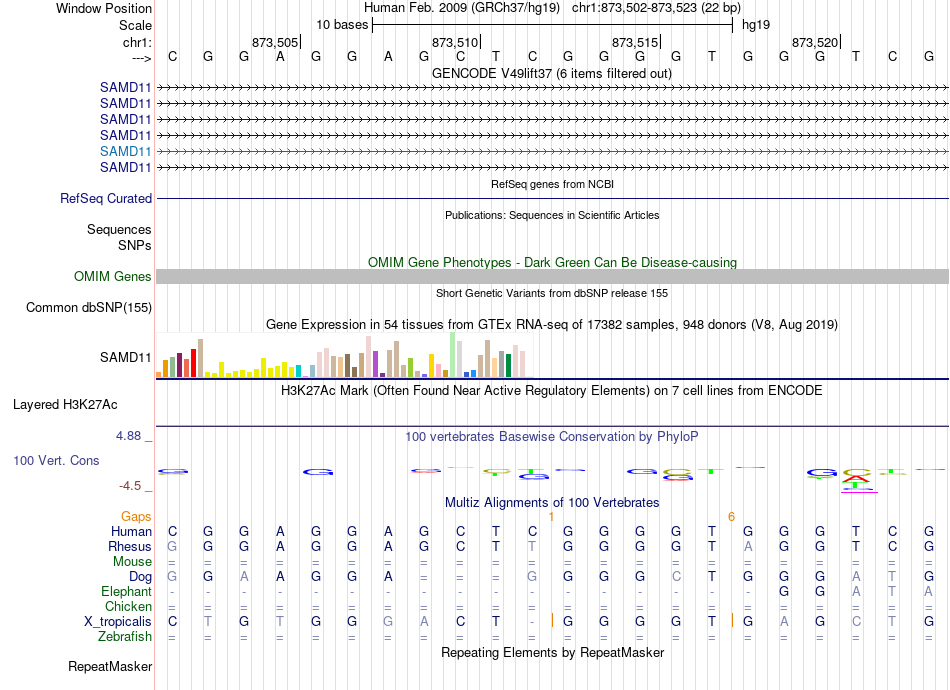Open the GTEx Gene Expression track title

tap(551, 324)
